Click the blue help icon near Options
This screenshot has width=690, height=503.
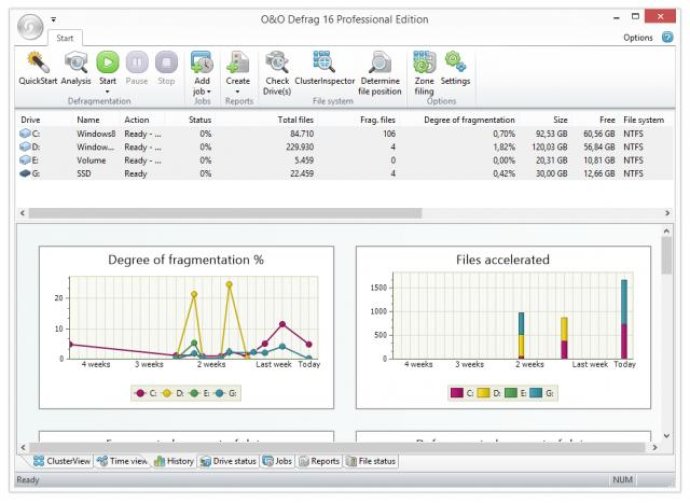tap(668, 37)
